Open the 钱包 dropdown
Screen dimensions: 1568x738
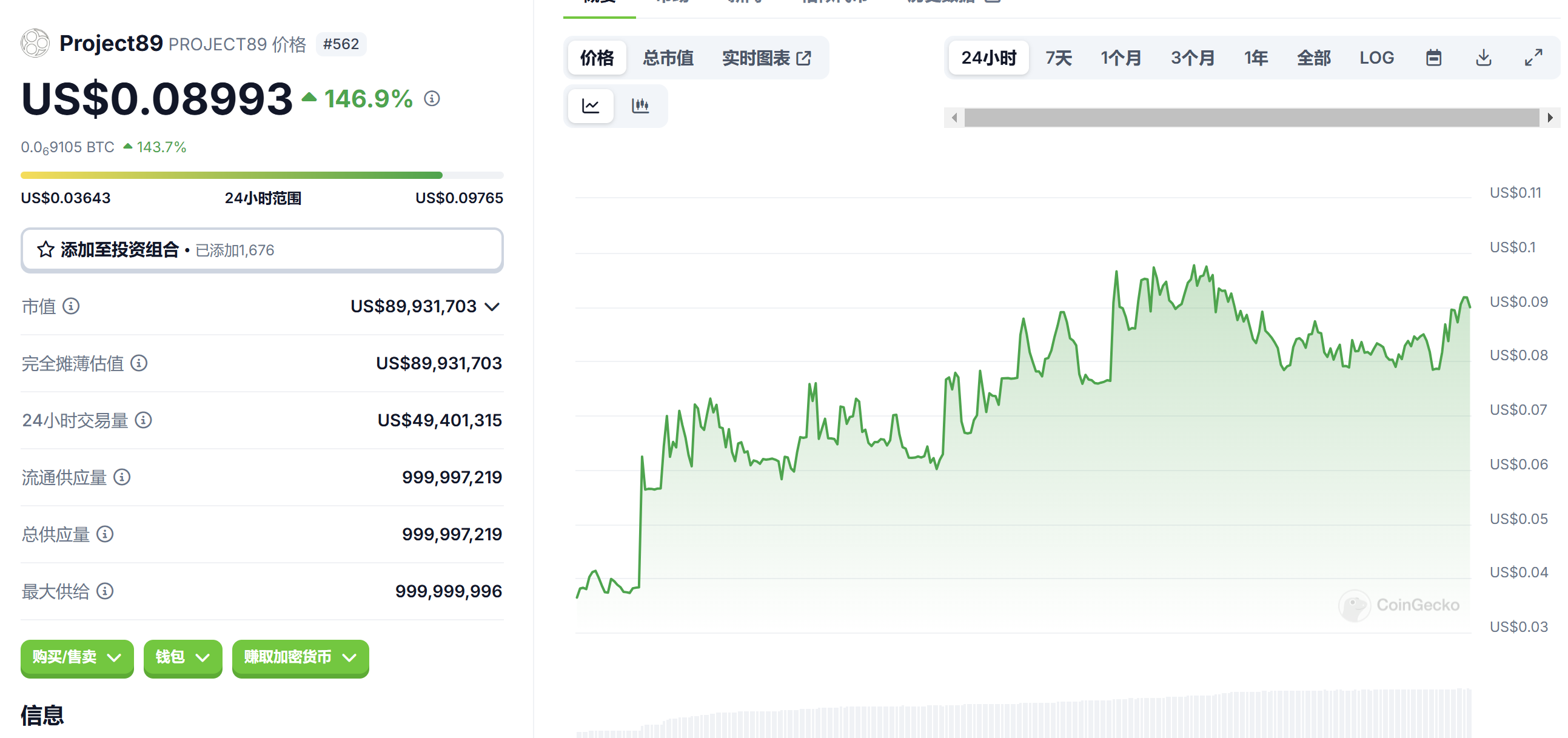coord(183,657)
